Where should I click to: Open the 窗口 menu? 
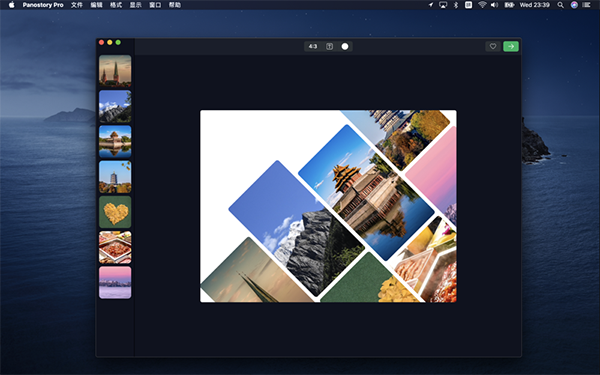click(x=155, y=5)
